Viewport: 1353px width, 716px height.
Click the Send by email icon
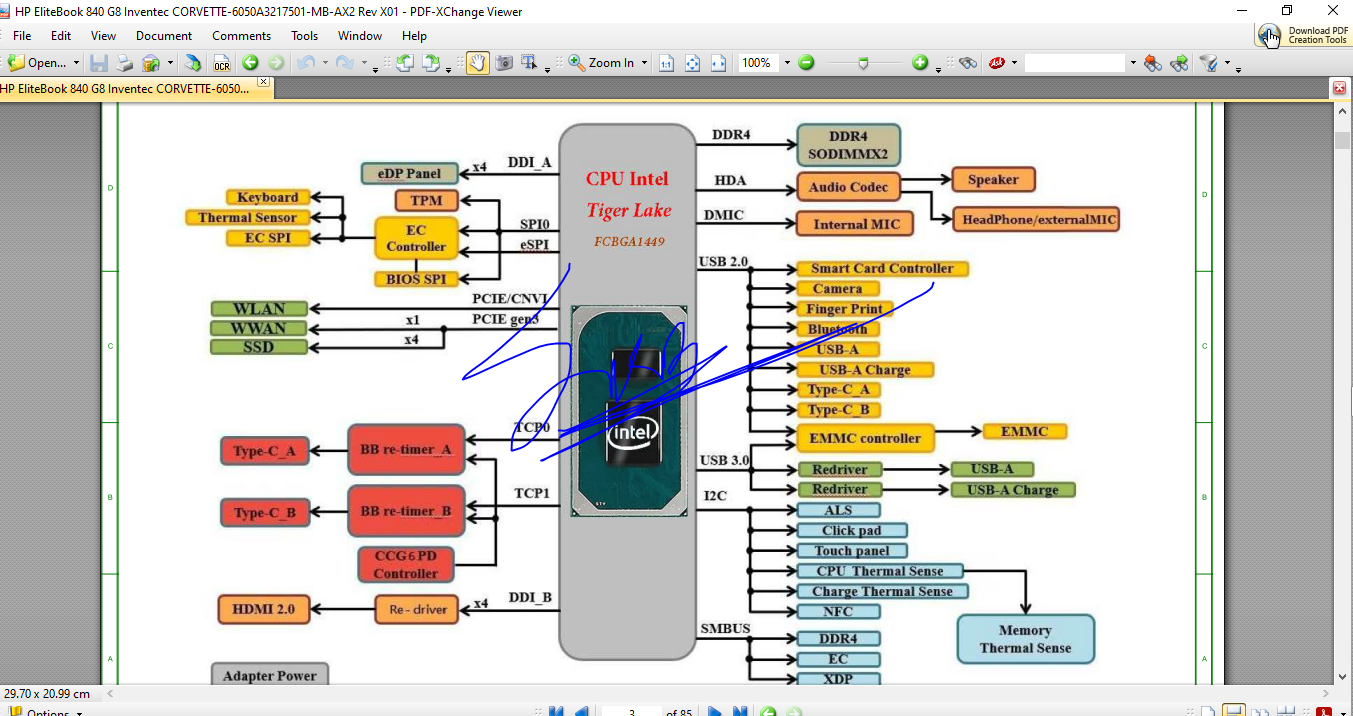pyautogui.click(x=150, y=62)
